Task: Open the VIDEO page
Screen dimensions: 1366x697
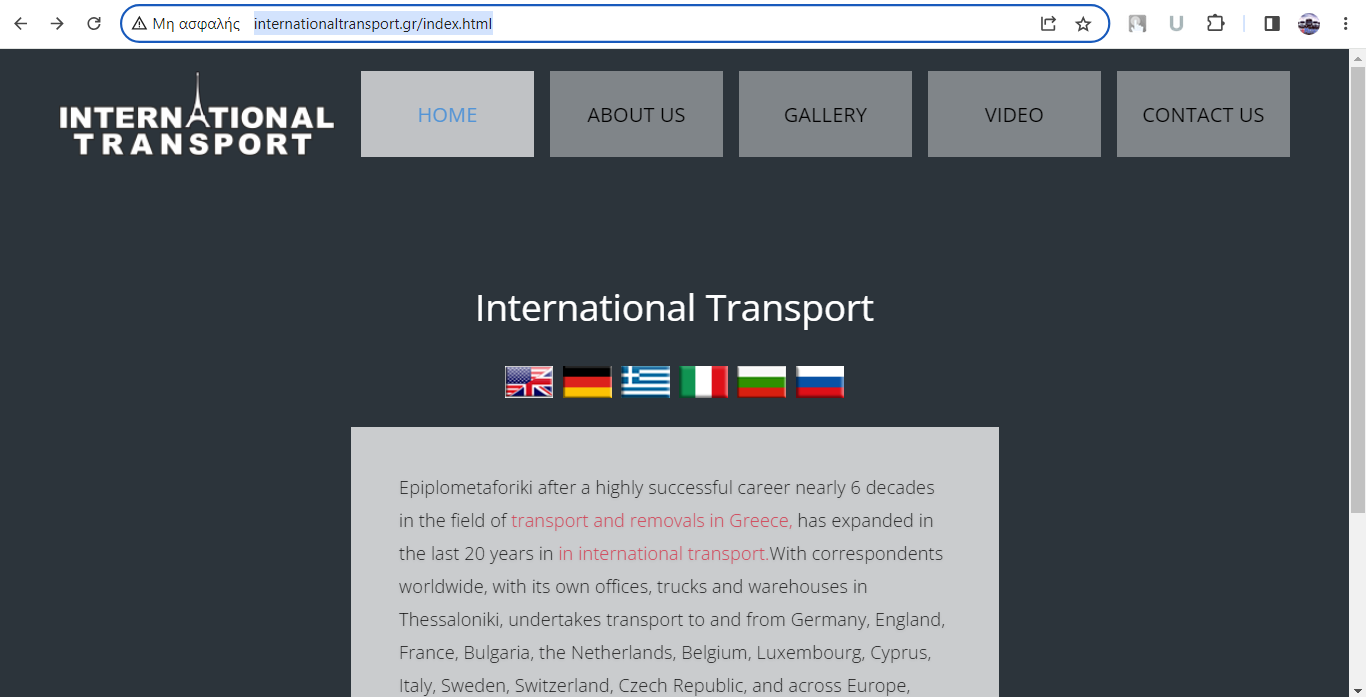Action: click(x=1014, y=115)
